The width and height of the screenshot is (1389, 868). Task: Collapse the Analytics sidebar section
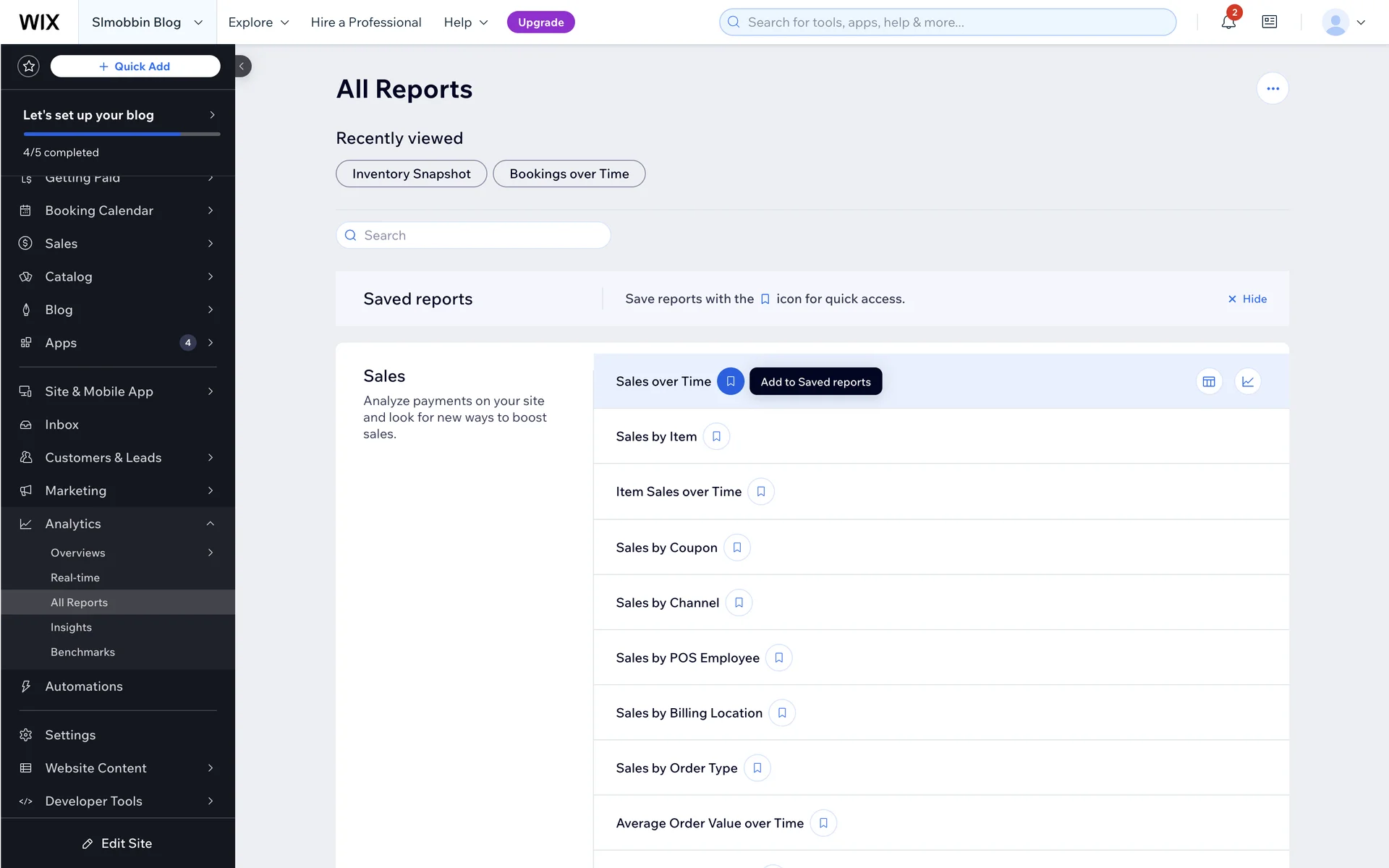click(x=210, y=524)
